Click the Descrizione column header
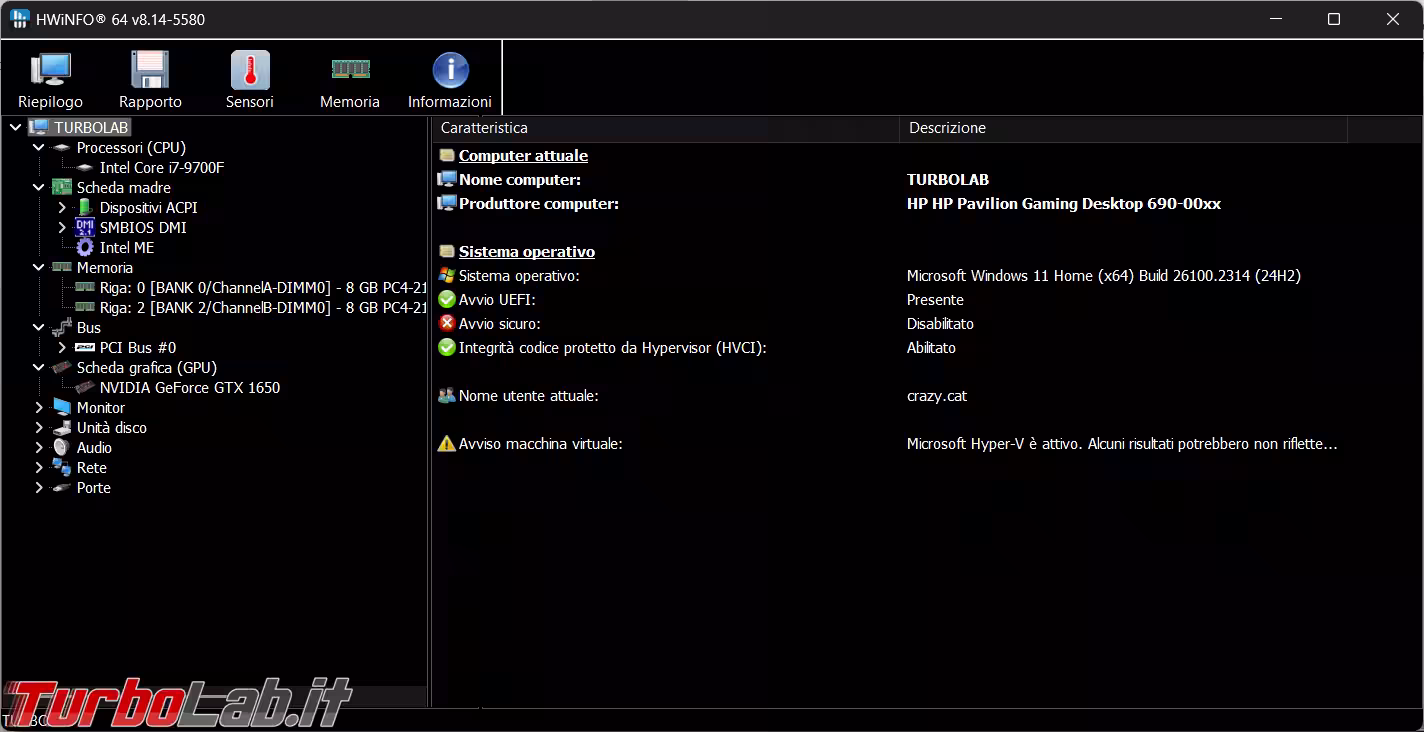The height and width of the screenshot is (732, 1424). point(947,128)
